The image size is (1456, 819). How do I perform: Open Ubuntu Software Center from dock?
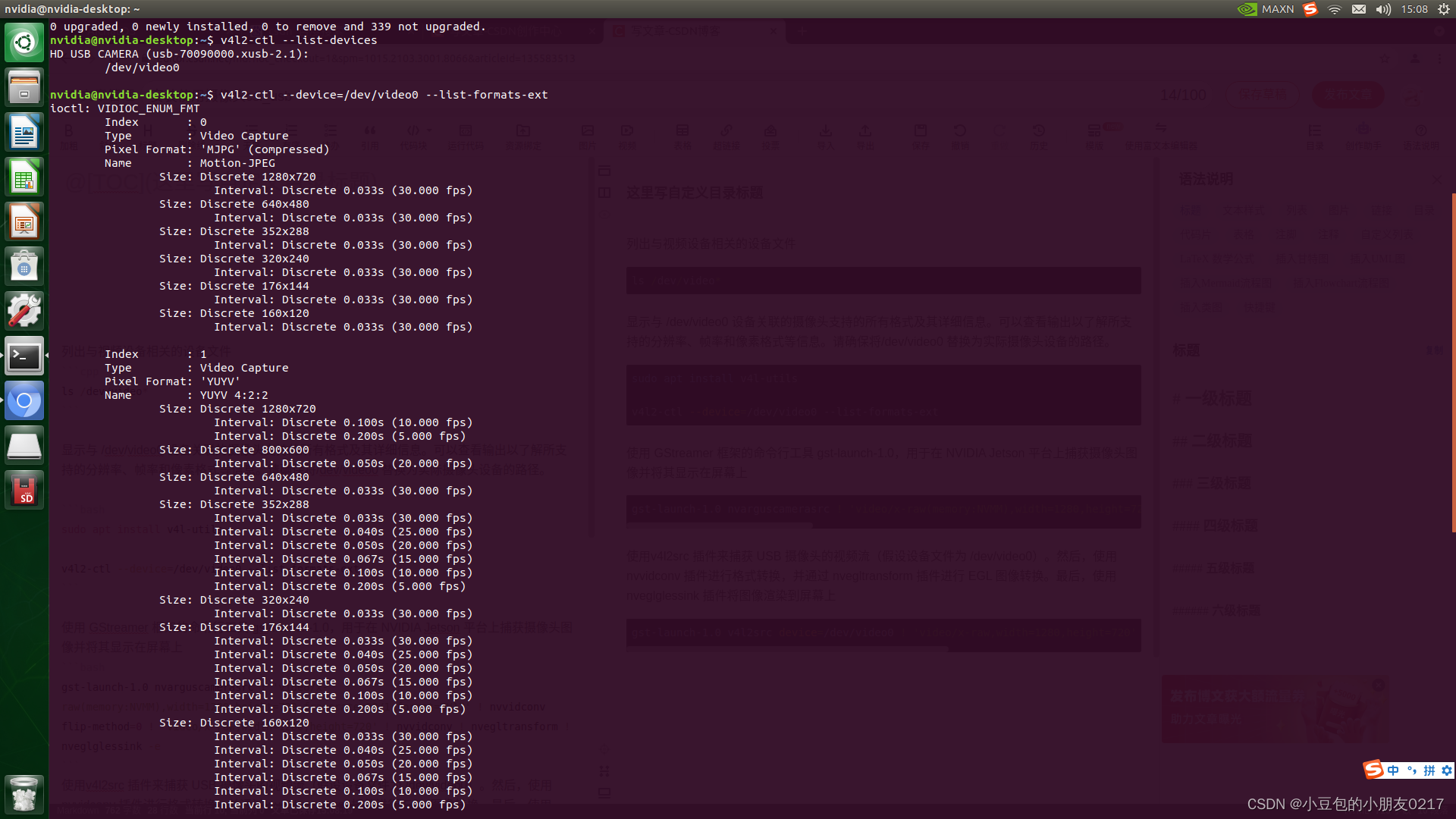24,266
